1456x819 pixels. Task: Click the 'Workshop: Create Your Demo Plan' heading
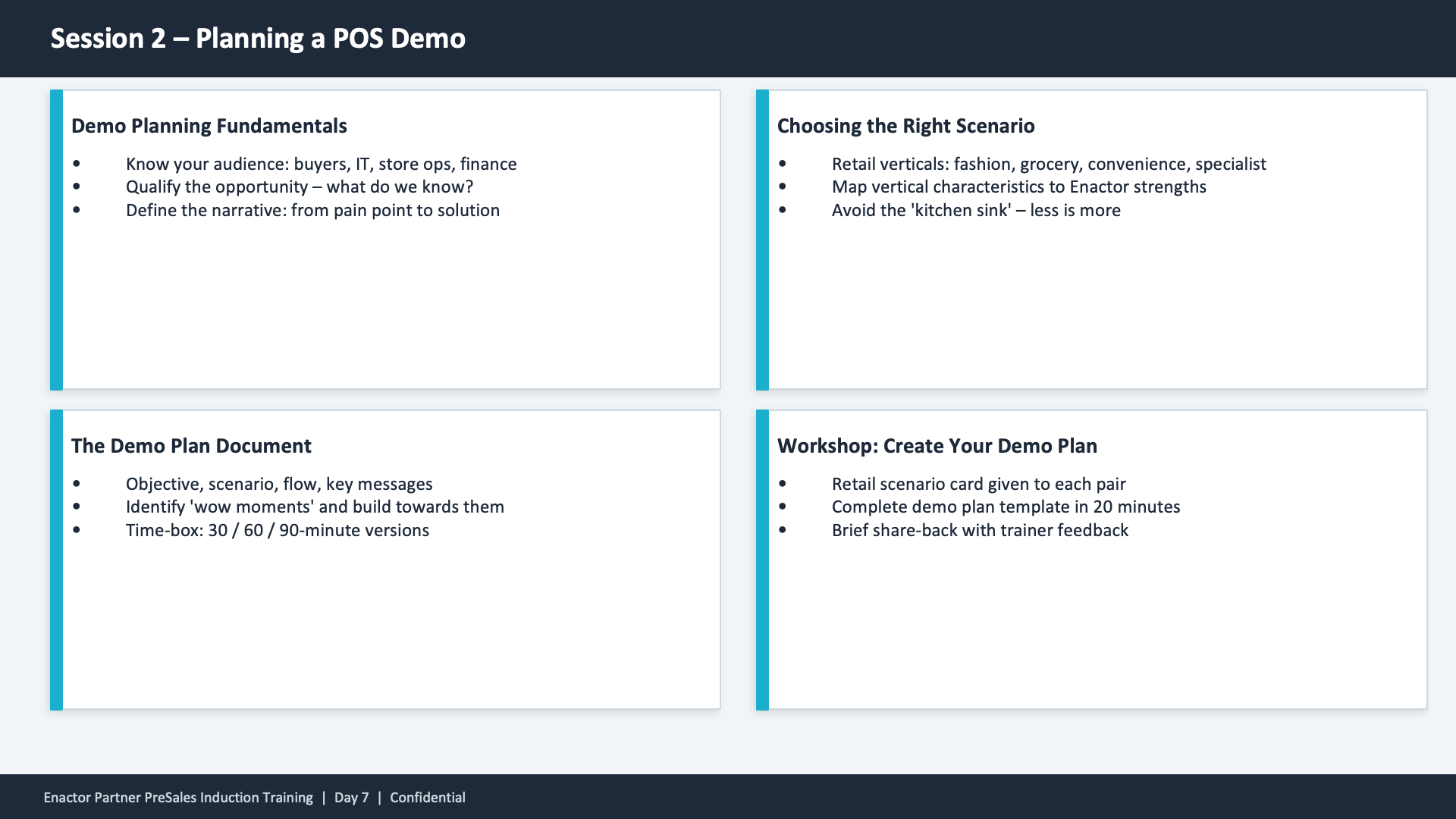(x=937, y=447)
